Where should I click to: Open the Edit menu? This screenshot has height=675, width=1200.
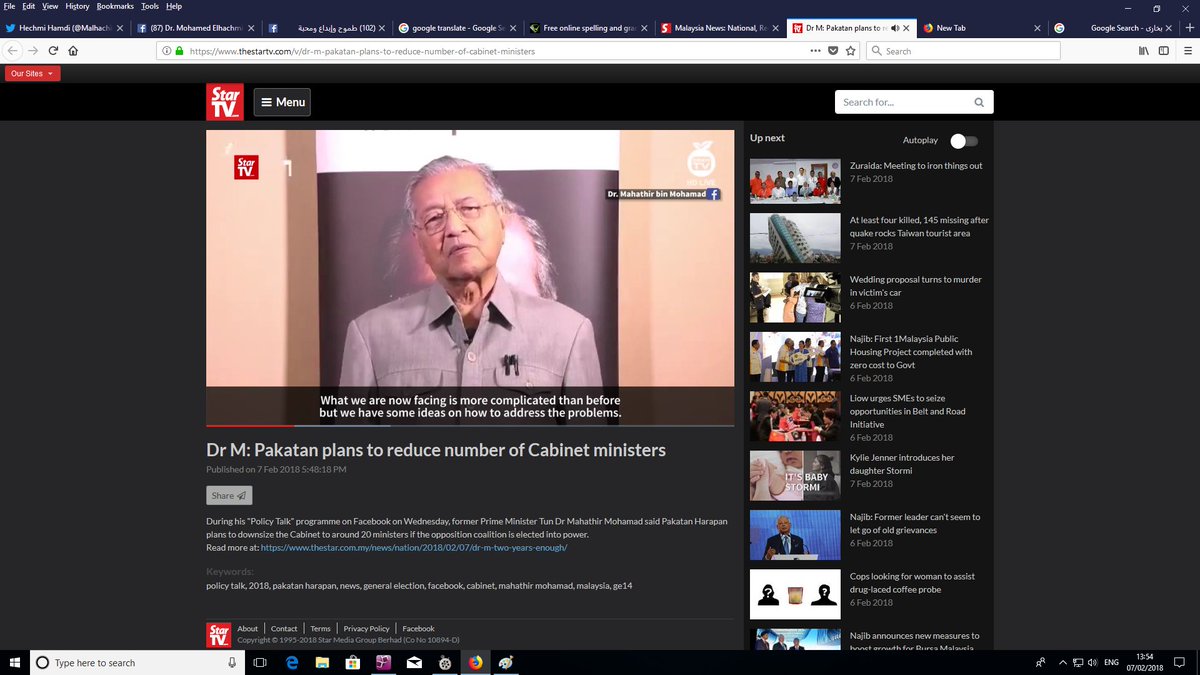point(28,6)
